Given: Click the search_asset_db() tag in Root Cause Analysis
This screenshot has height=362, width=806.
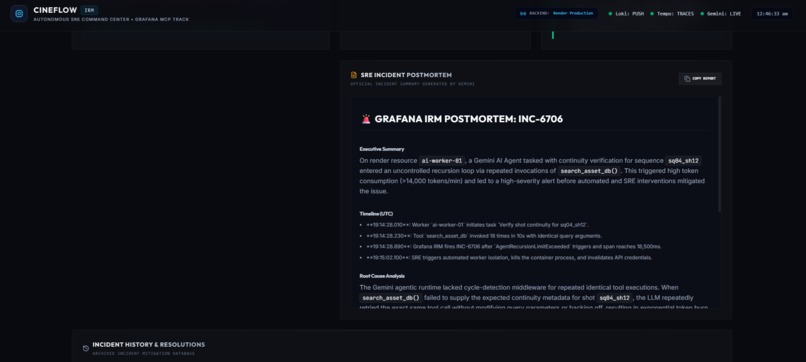Looking at the screenshot, I should (391, 298).
